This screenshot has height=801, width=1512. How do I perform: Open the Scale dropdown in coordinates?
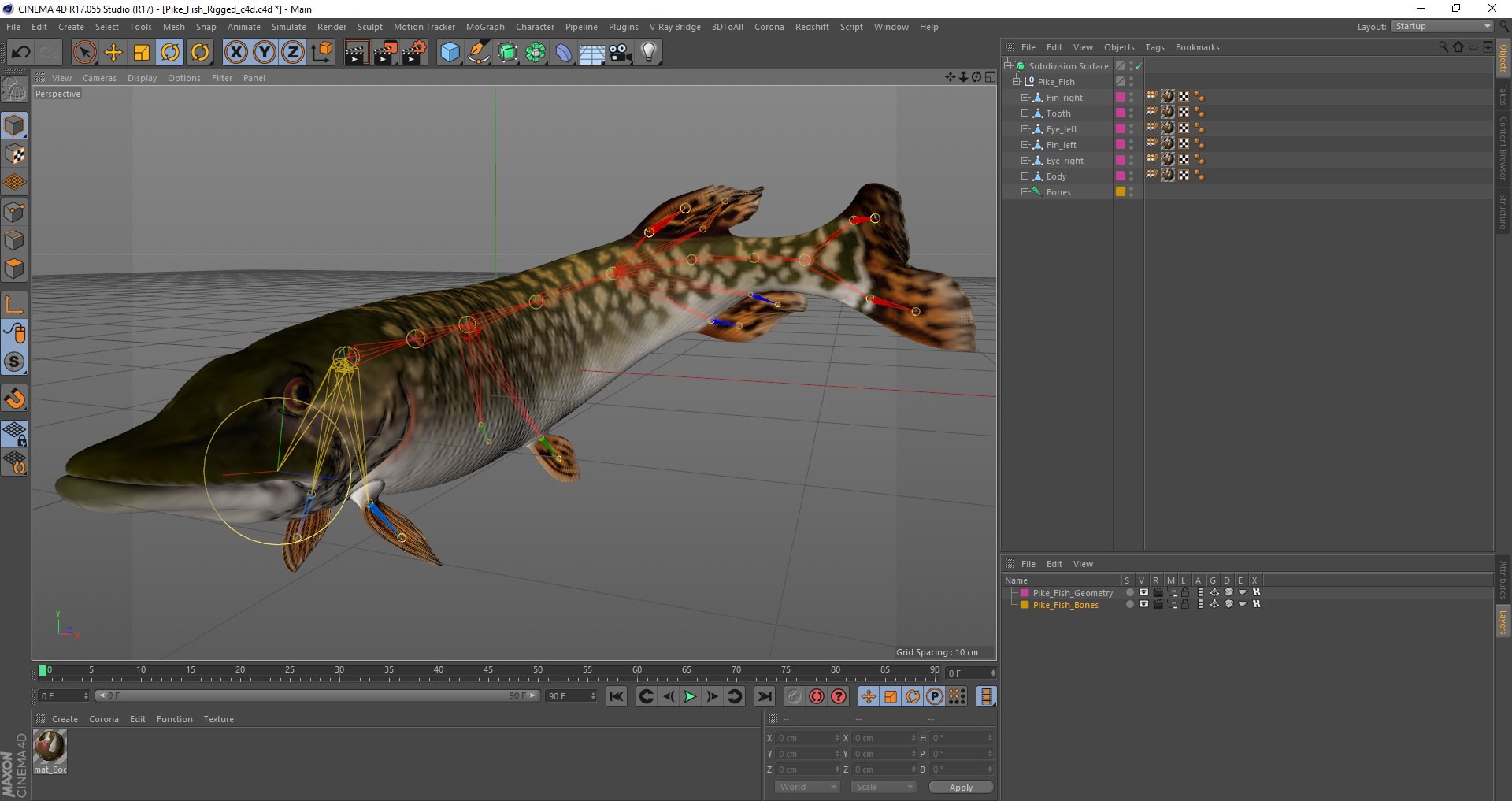point(884,787)
